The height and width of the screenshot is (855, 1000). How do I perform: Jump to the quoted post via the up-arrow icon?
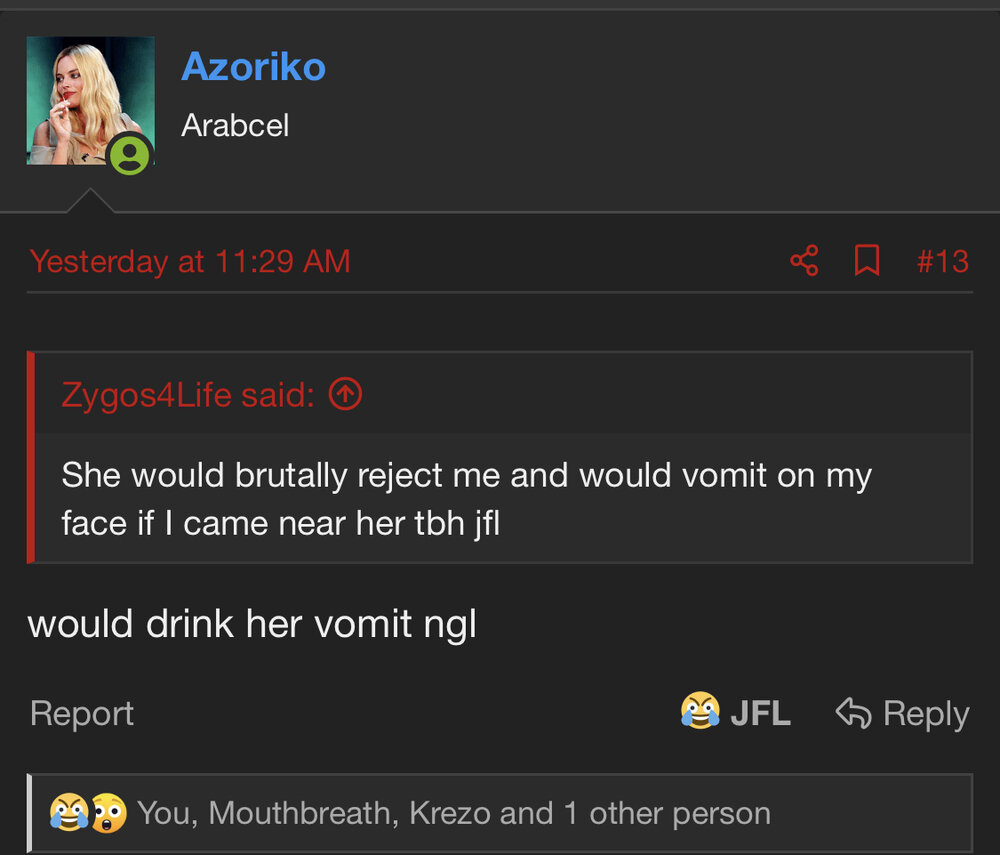[x=345, y=394]
